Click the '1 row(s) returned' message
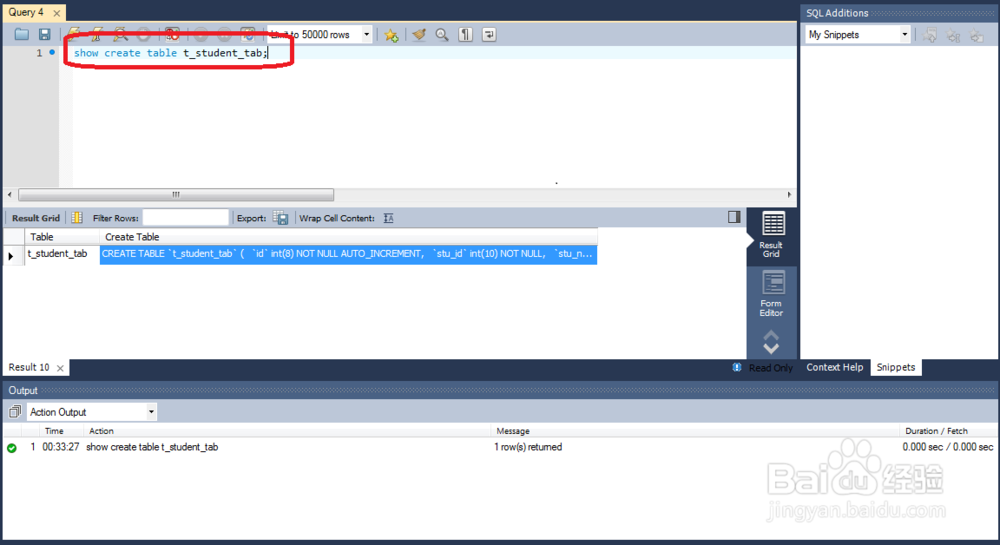1000x545 pixels. [x=528, y=447]
